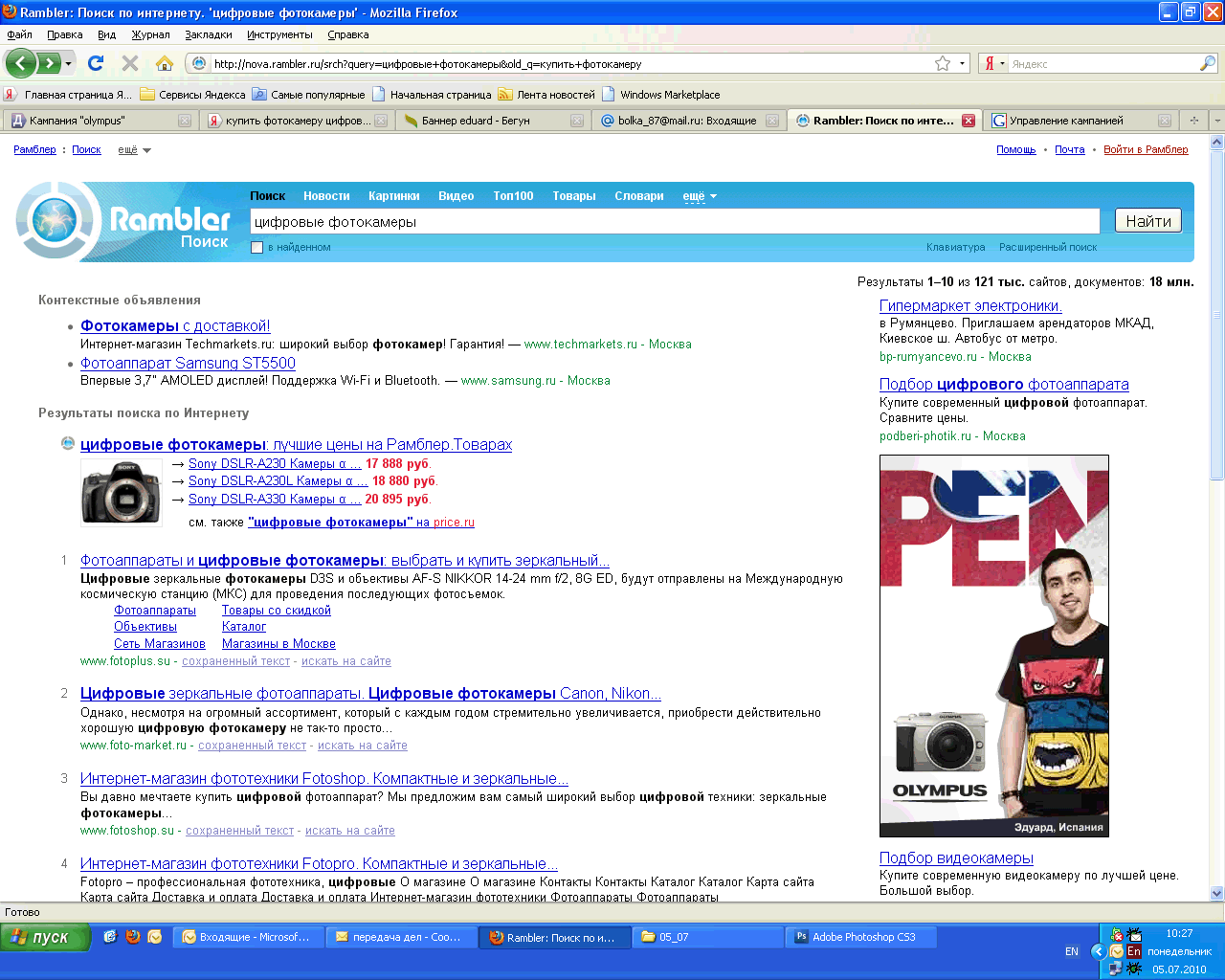Open the Windows пуск Start button
This screenshot has width=1225, height=980.
pyautogui.click(x=45, y=938)
